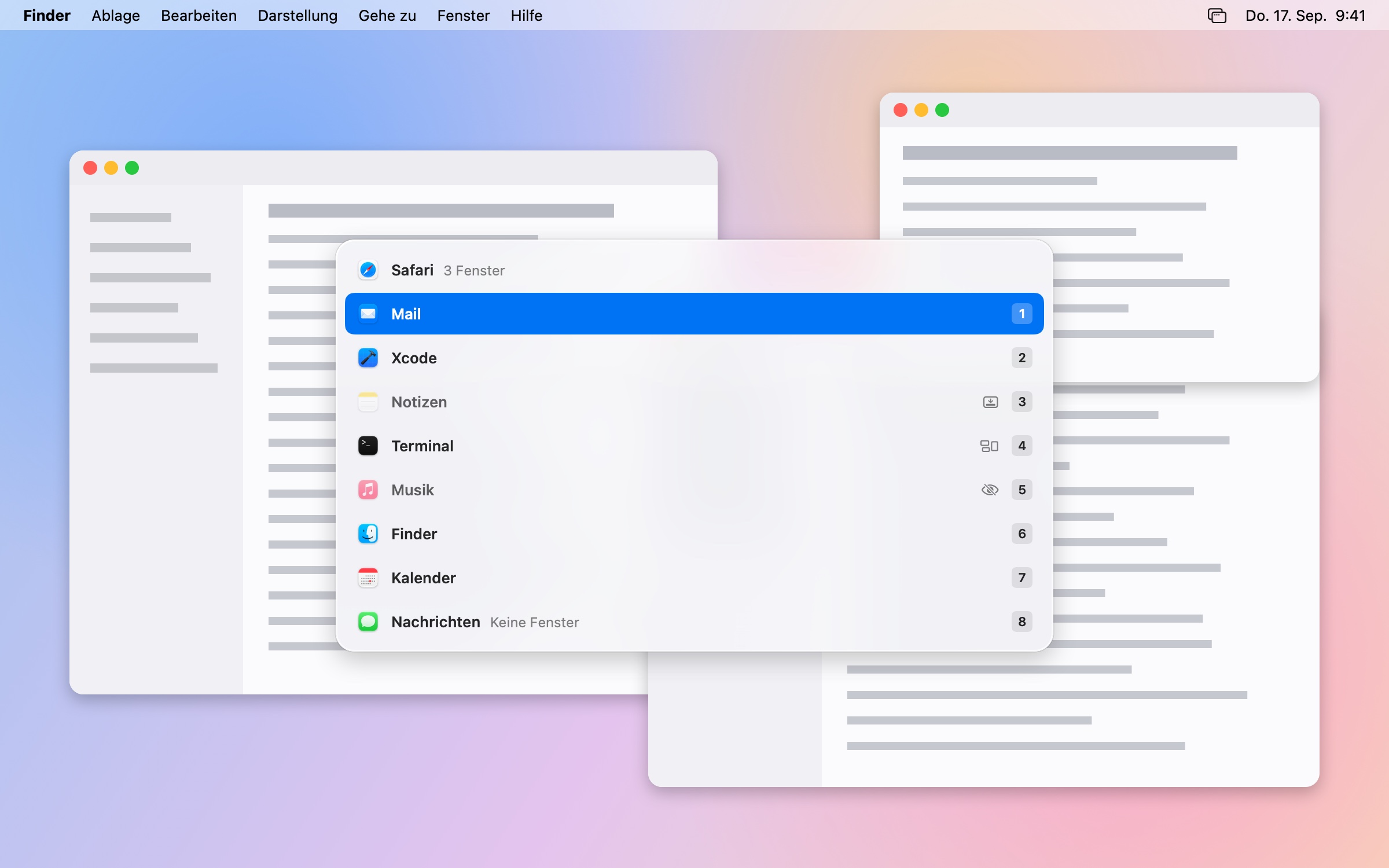Minimize the left background window
Viewport: 1389px width, 868px height.
tap(111, 168)
